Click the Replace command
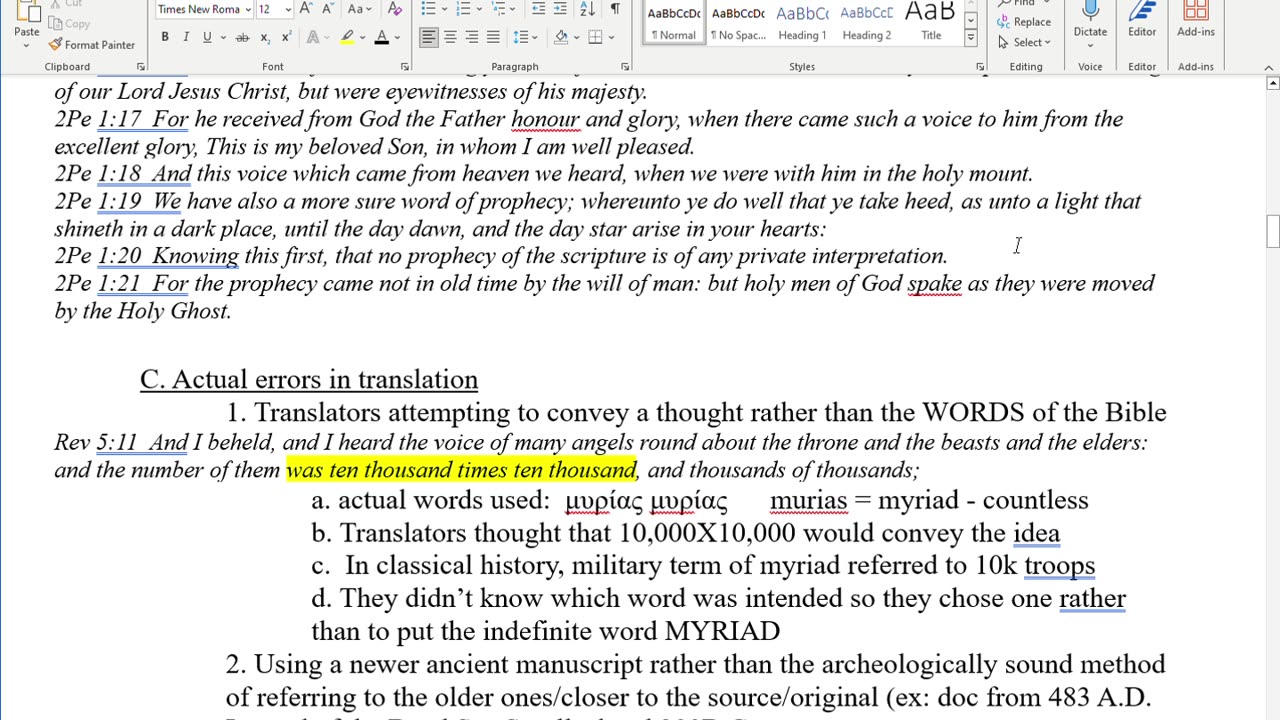The image size is (1280, 720). pyautogui.click(x=1024, y=22)
